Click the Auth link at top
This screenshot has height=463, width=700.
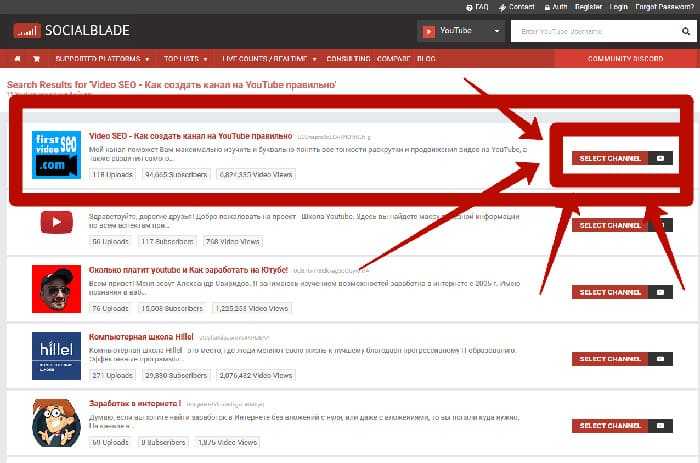pos(556,7)
